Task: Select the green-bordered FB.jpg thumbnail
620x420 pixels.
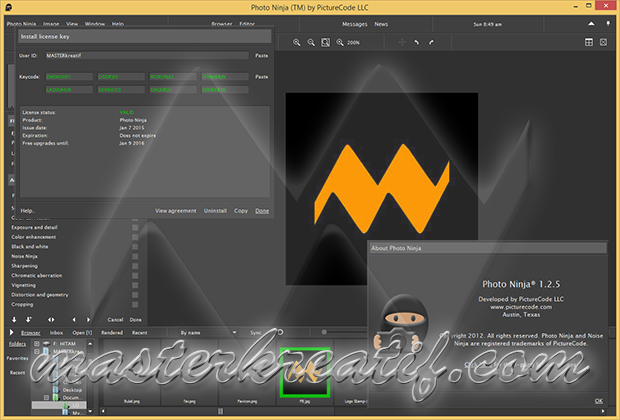Action: click(305, 372)
